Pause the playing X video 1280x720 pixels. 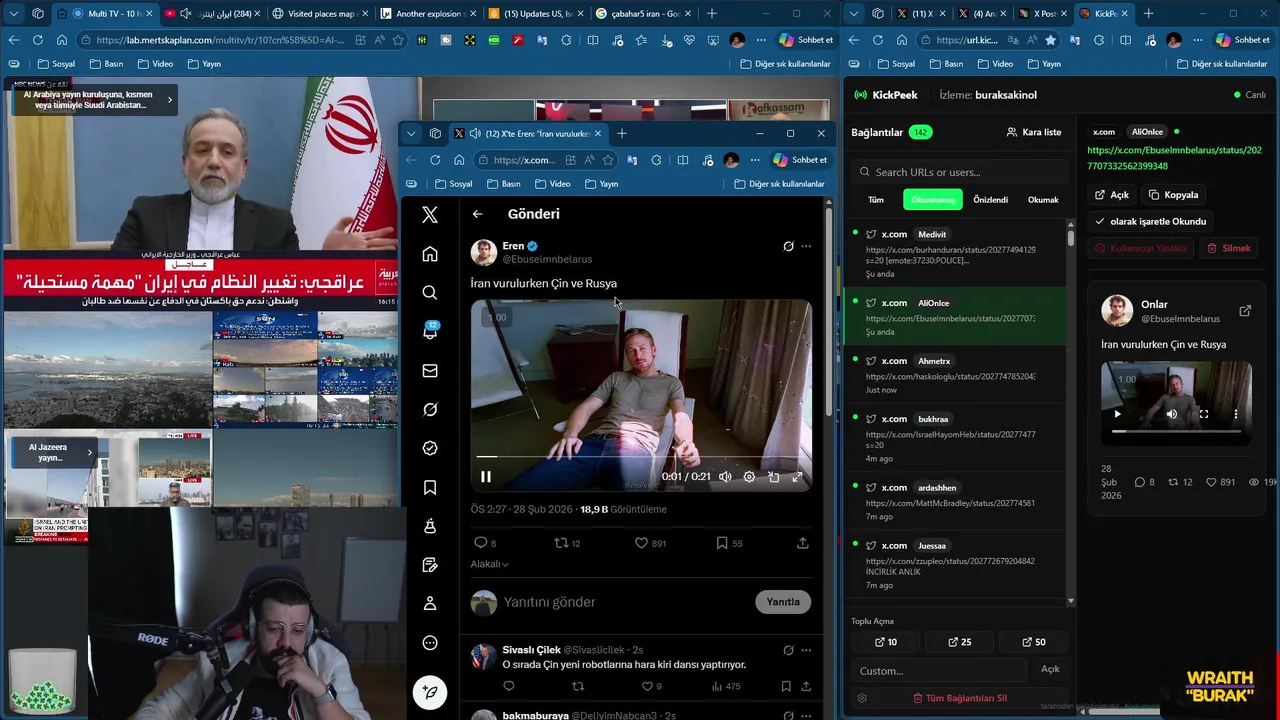[x=486, y=477]
